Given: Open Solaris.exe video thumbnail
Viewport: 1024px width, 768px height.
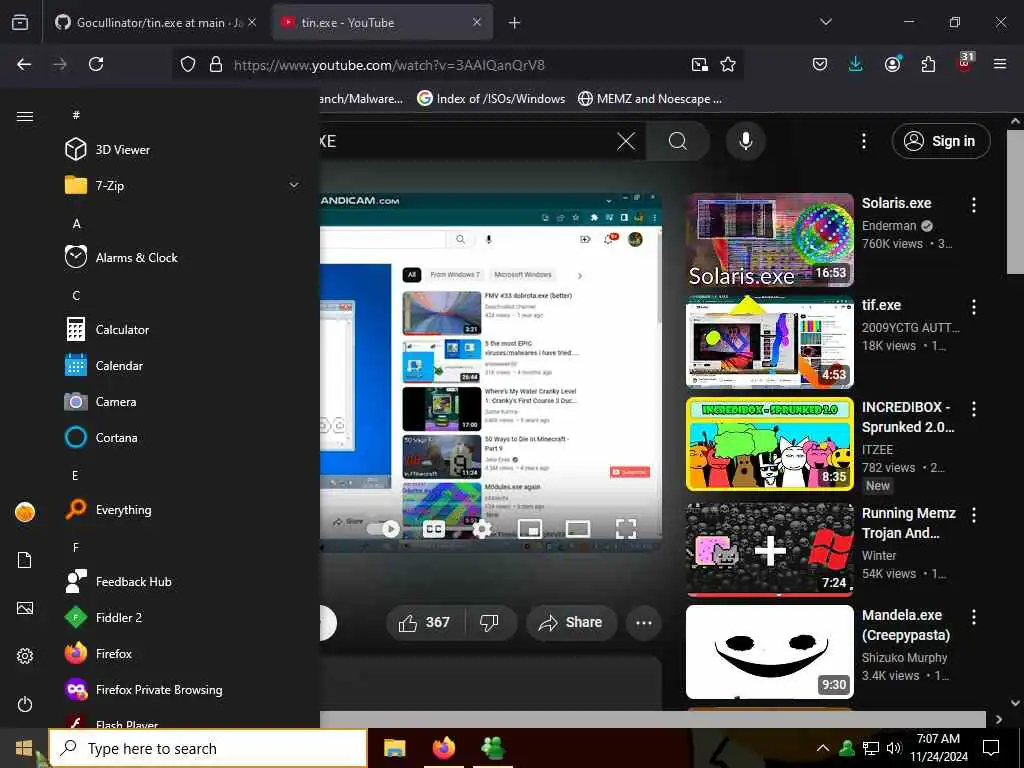Looking at the screenshot, I should pyautogui.click(x=769, y=240).
